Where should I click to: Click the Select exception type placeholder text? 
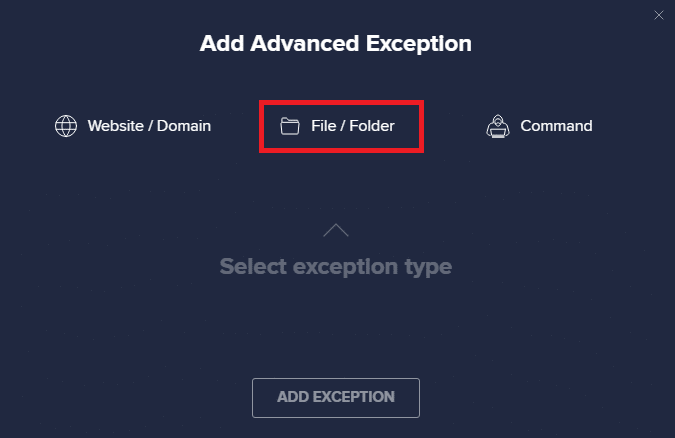pos(336,267)
